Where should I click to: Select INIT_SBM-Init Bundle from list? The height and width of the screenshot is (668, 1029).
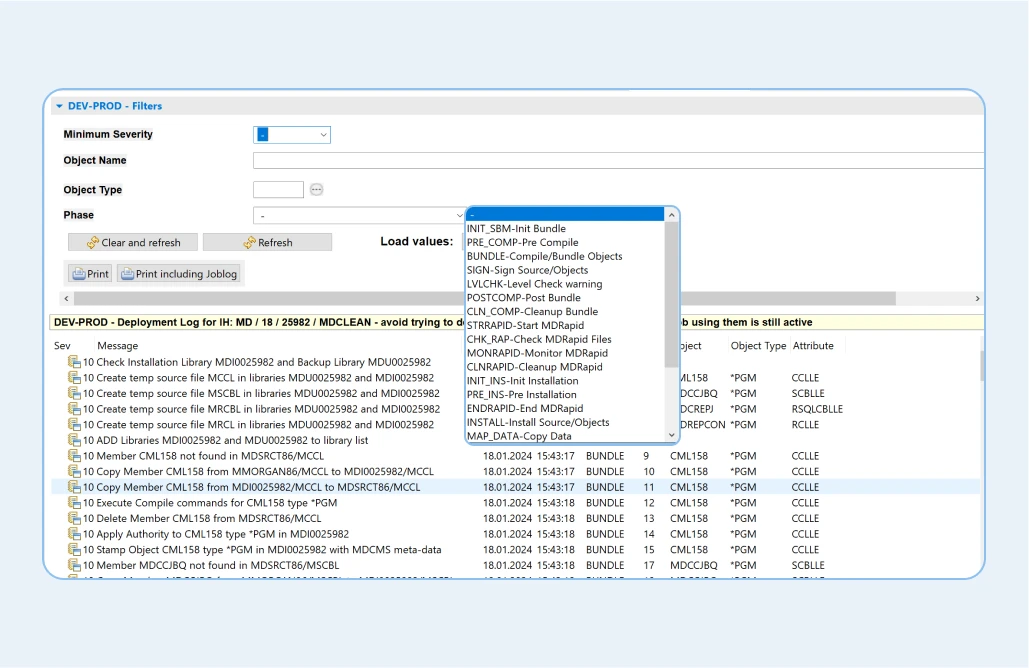click(x=516, y=229)
